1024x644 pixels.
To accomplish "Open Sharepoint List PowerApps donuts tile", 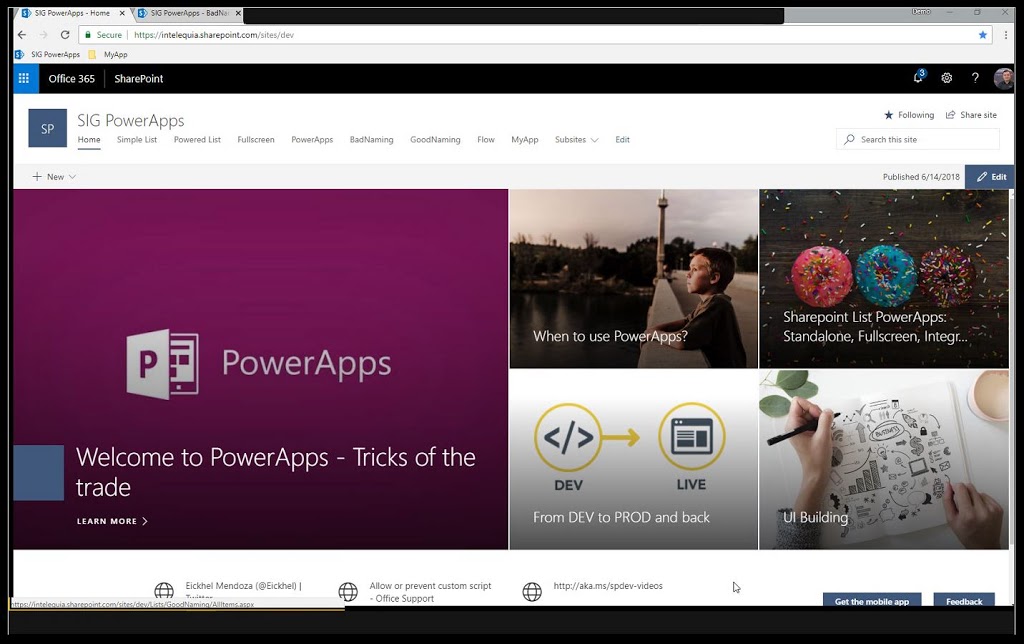I will pos(884,279).
